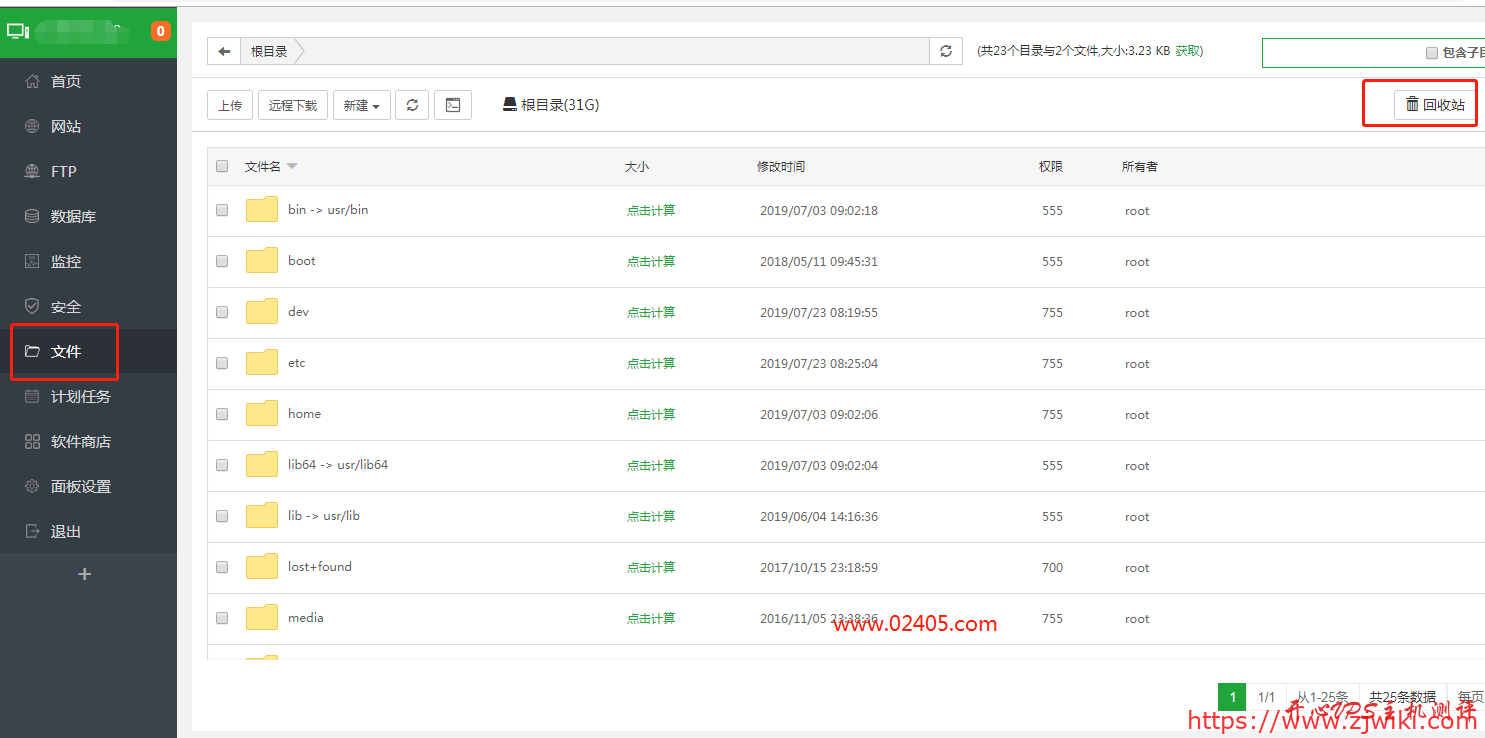Click the 上传 upload button
This screenshot has width=1485, height=738.
pos(230,105)
